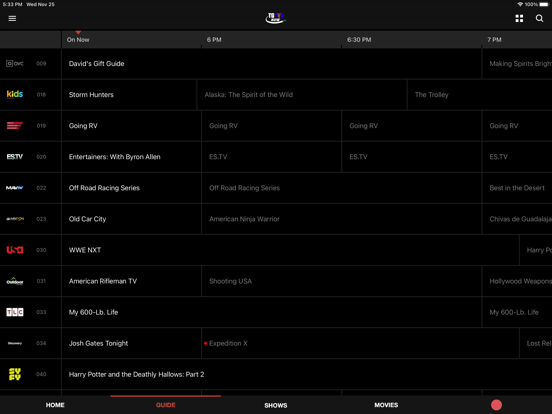552x414 pixels.
Task: Open Shooting USA listing
Action: [x=341, y=281]
